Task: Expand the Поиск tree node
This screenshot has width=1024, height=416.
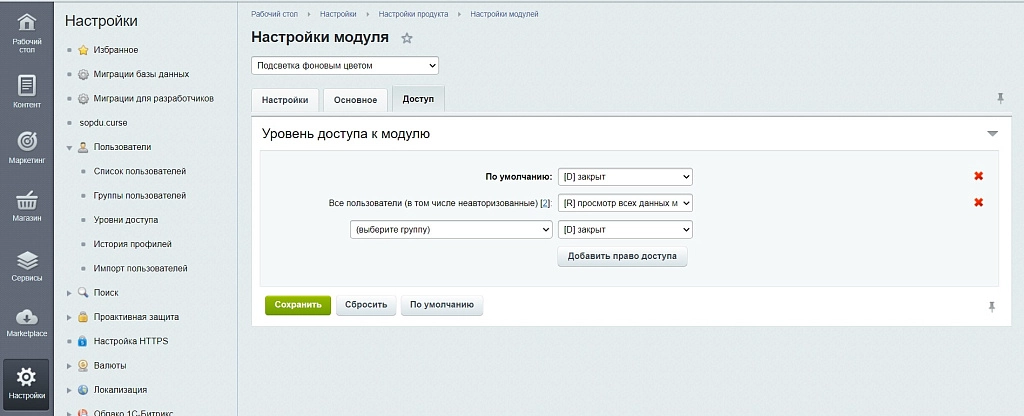Action: coord(69,293)
